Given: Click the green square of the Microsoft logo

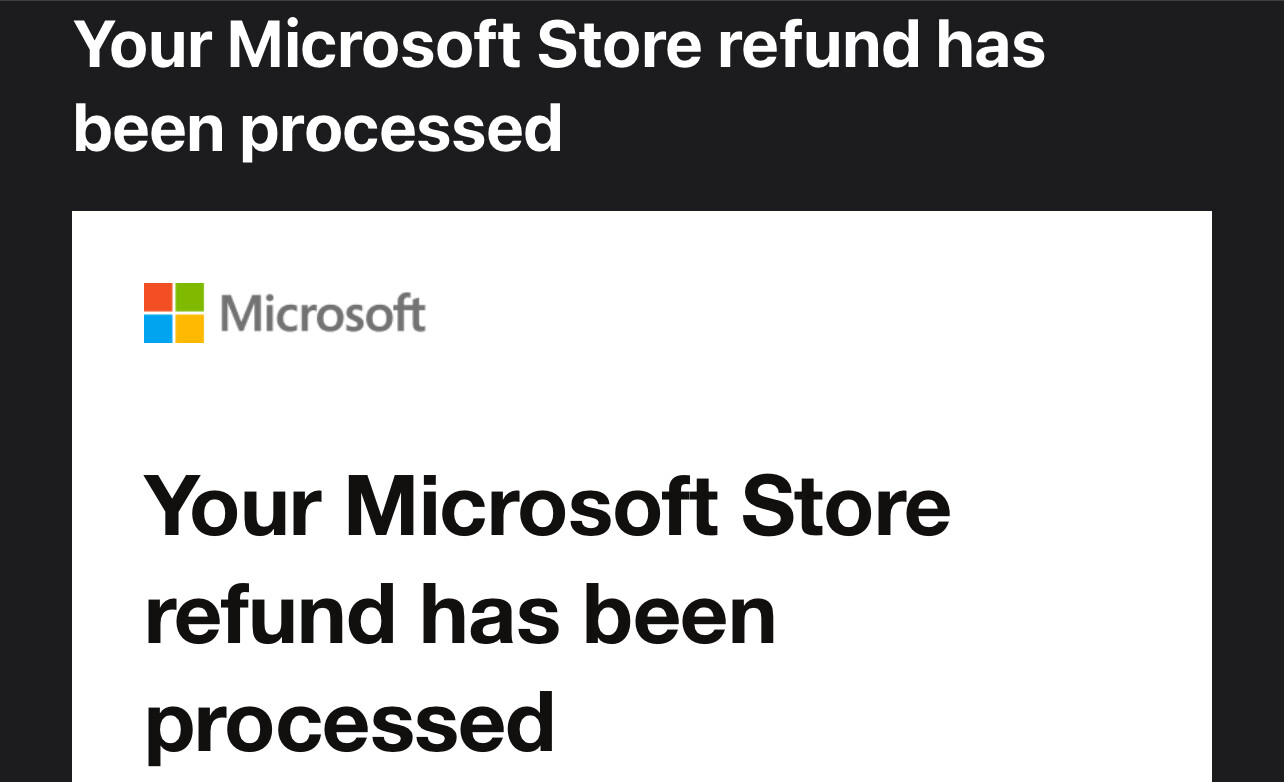Looking at the screenshot, I should click(x=190, y=297).
